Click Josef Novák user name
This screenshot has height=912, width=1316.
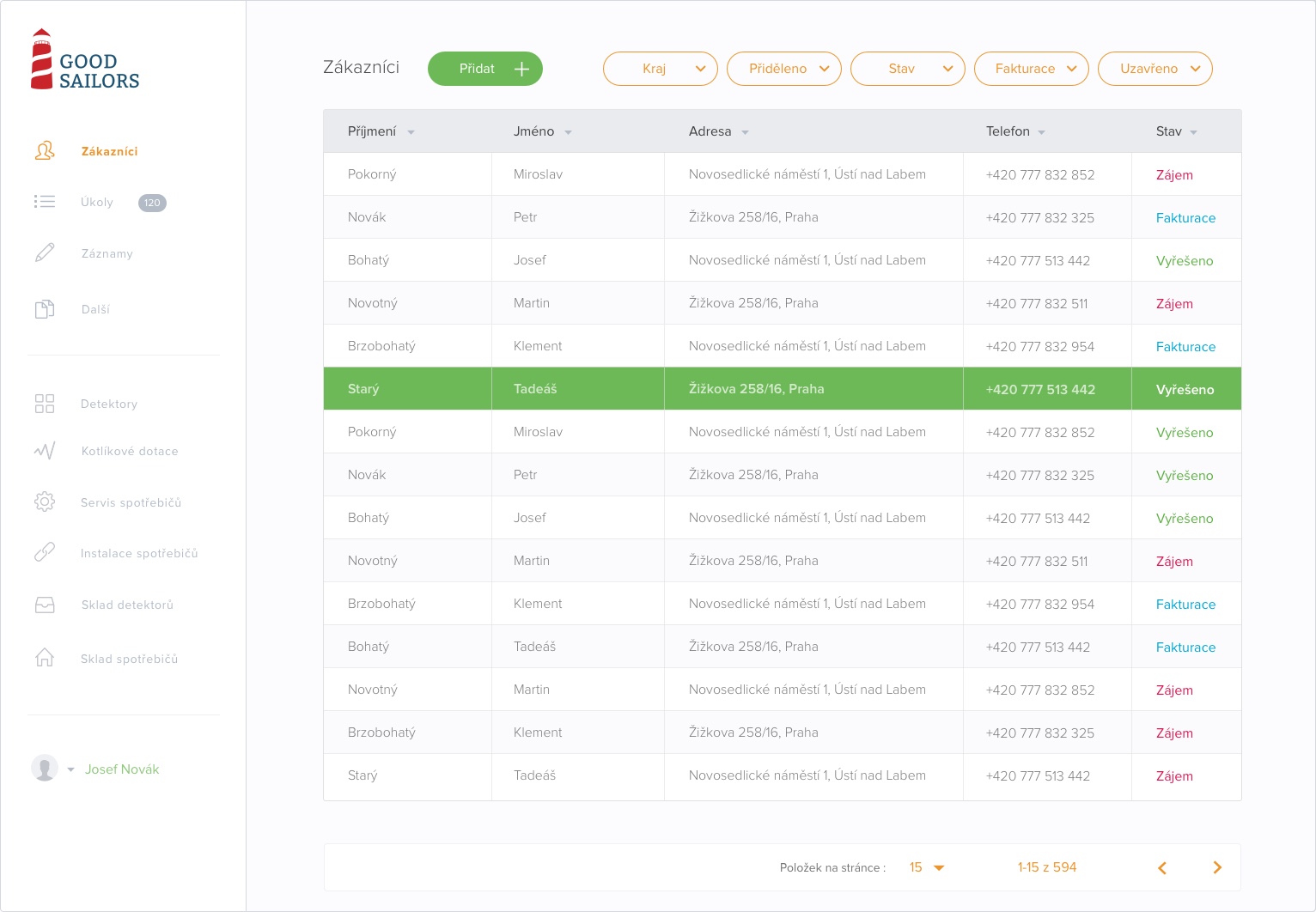tap(122, 769)
